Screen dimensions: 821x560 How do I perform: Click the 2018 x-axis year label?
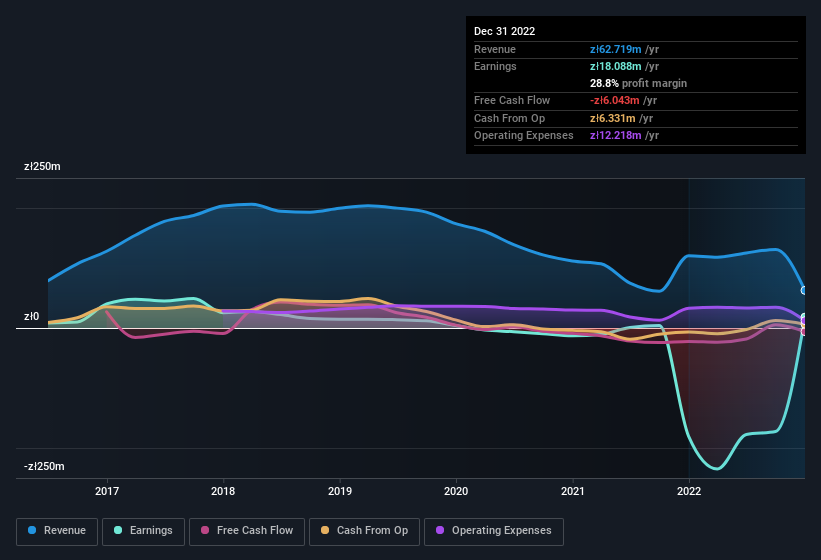(x=223, y=491)
